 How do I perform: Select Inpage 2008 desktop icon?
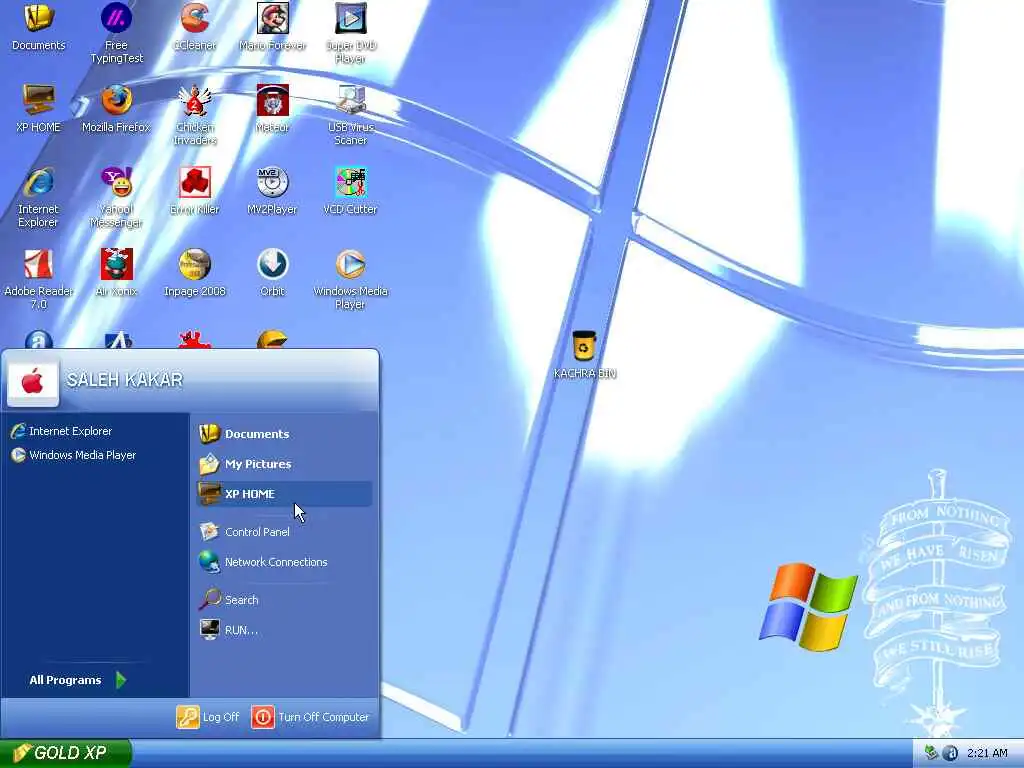coord(195,272)
